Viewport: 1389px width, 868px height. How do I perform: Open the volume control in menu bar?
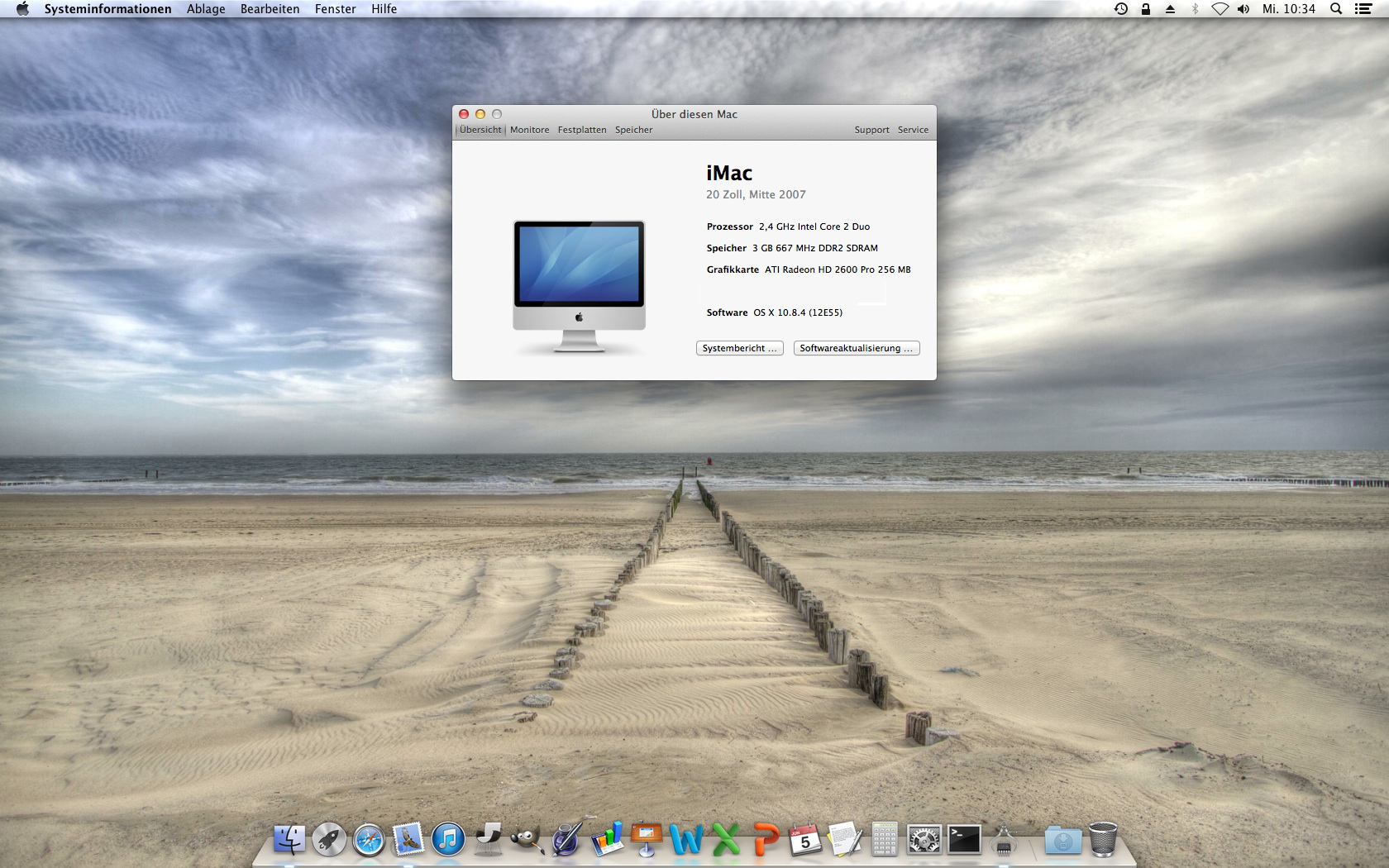1243,9
